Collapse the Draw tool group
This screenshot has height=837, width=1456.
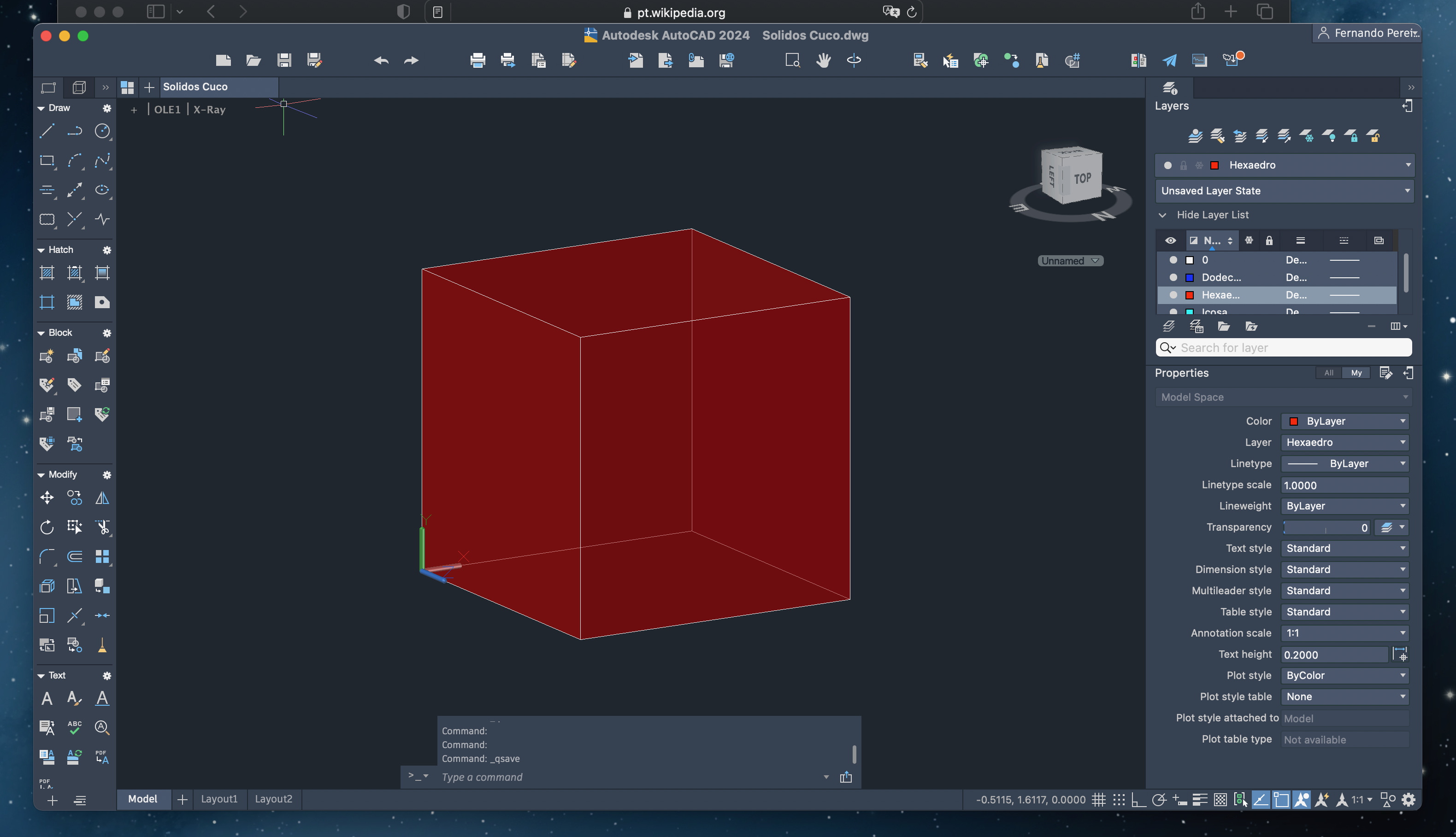[41, 108]
